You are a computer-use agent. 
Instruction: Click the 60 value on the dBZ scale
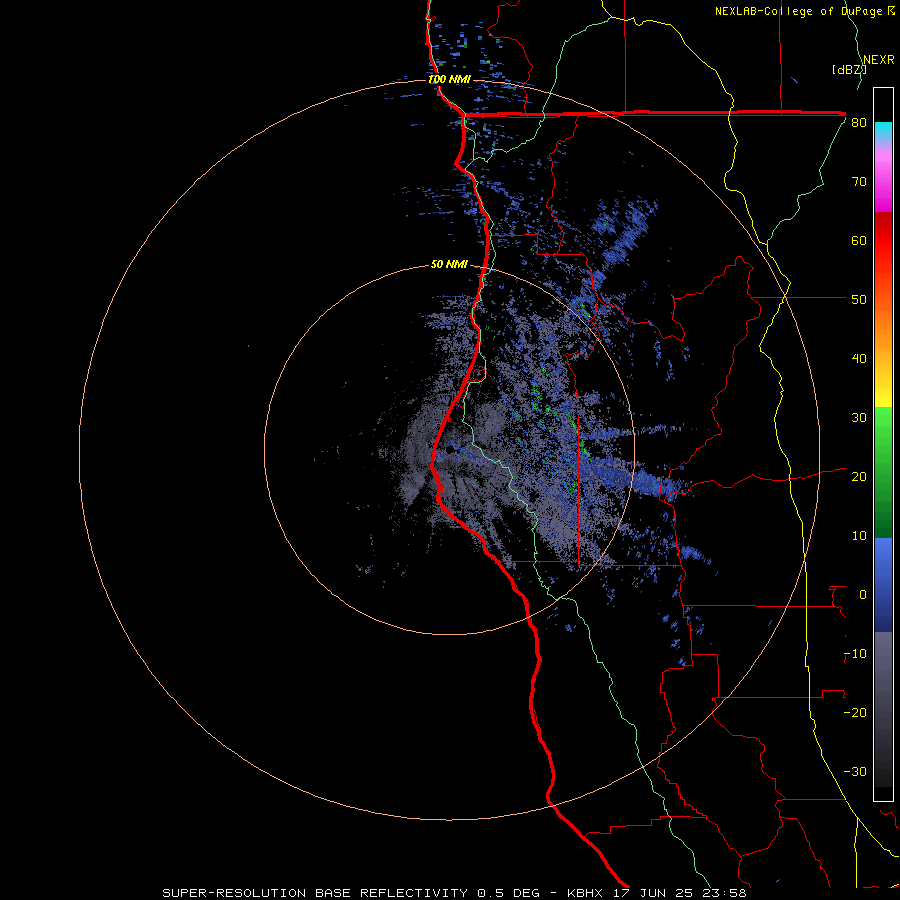[859, 240]
